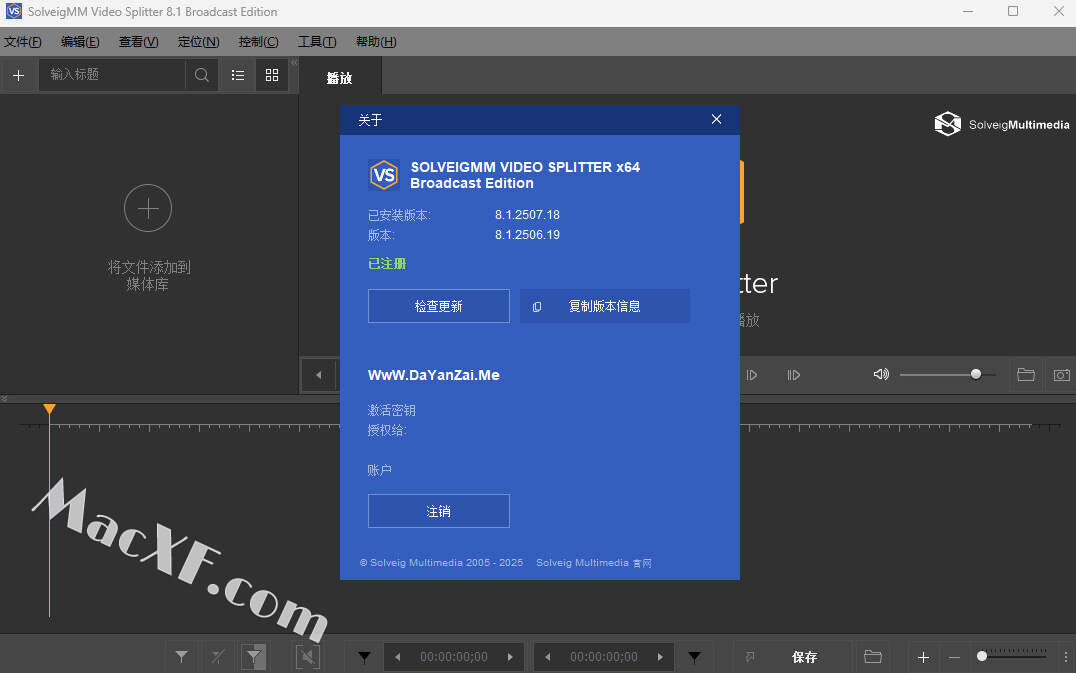
Task: Click the left-arrow playback control button
Action: 318,375
